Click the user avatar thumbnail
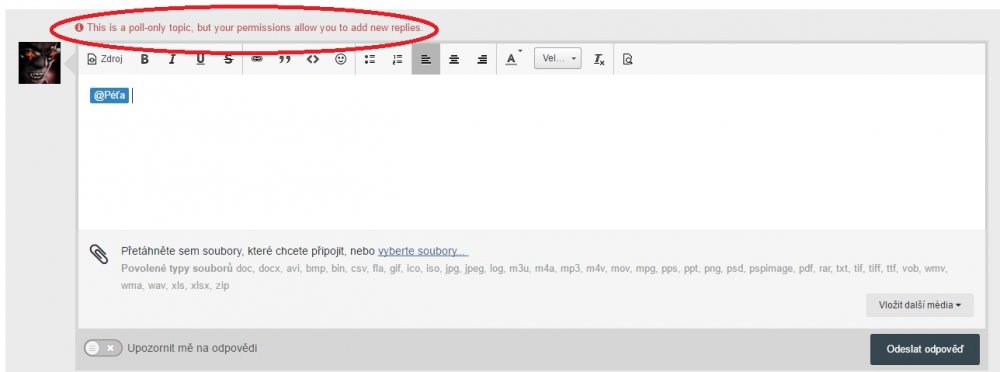This screenshot has height=372, width=1000. [40, 63]
